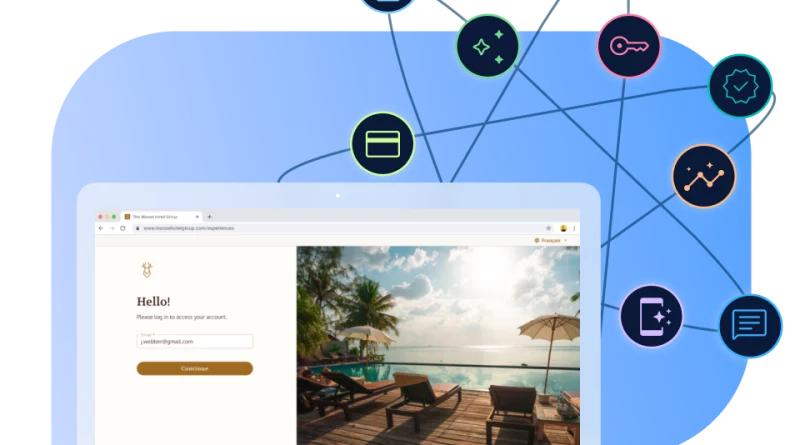Click the 'Hello!' heading
800x445 pixels.
154,302
